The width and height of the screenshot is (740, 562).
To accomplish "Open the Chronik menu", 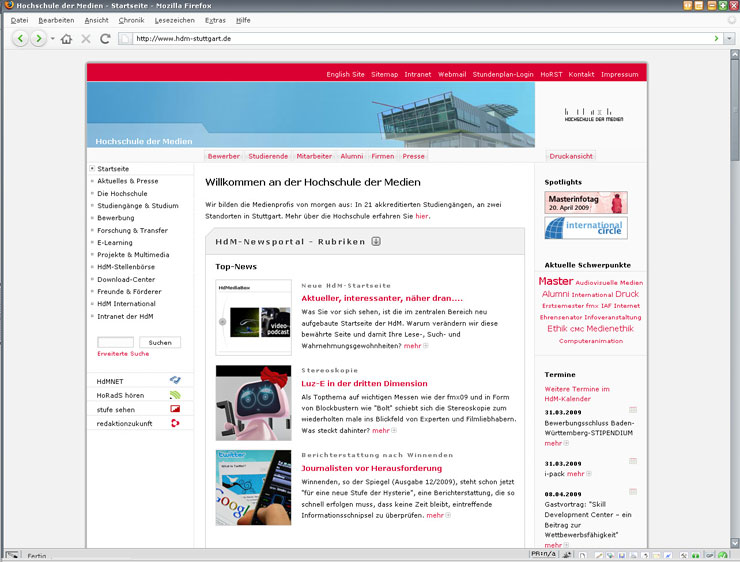I will [131, 20].
